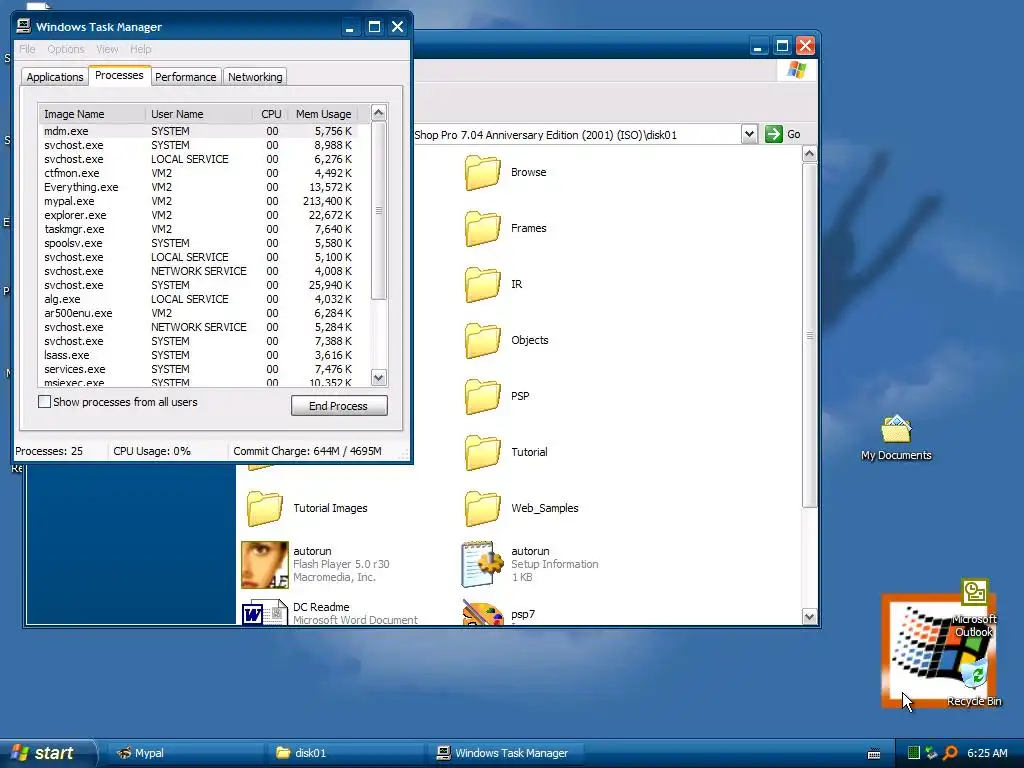1024x768 pixels.
Task: Click process list scroll up arrow
Action: (x=379, y=113)
